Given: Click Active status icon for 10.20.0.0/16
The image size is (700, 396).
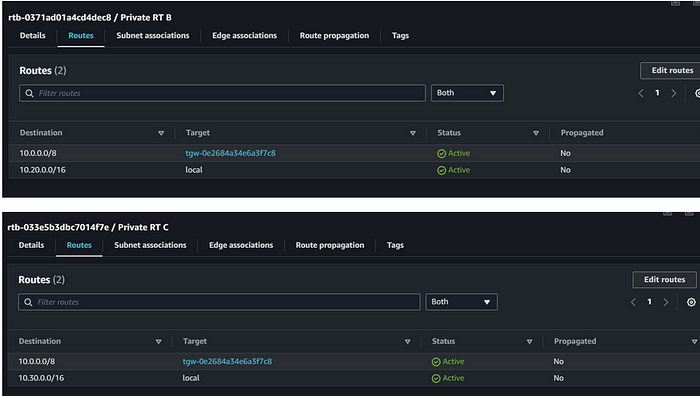Looking at the screenshot, I should tap(442, 171).
